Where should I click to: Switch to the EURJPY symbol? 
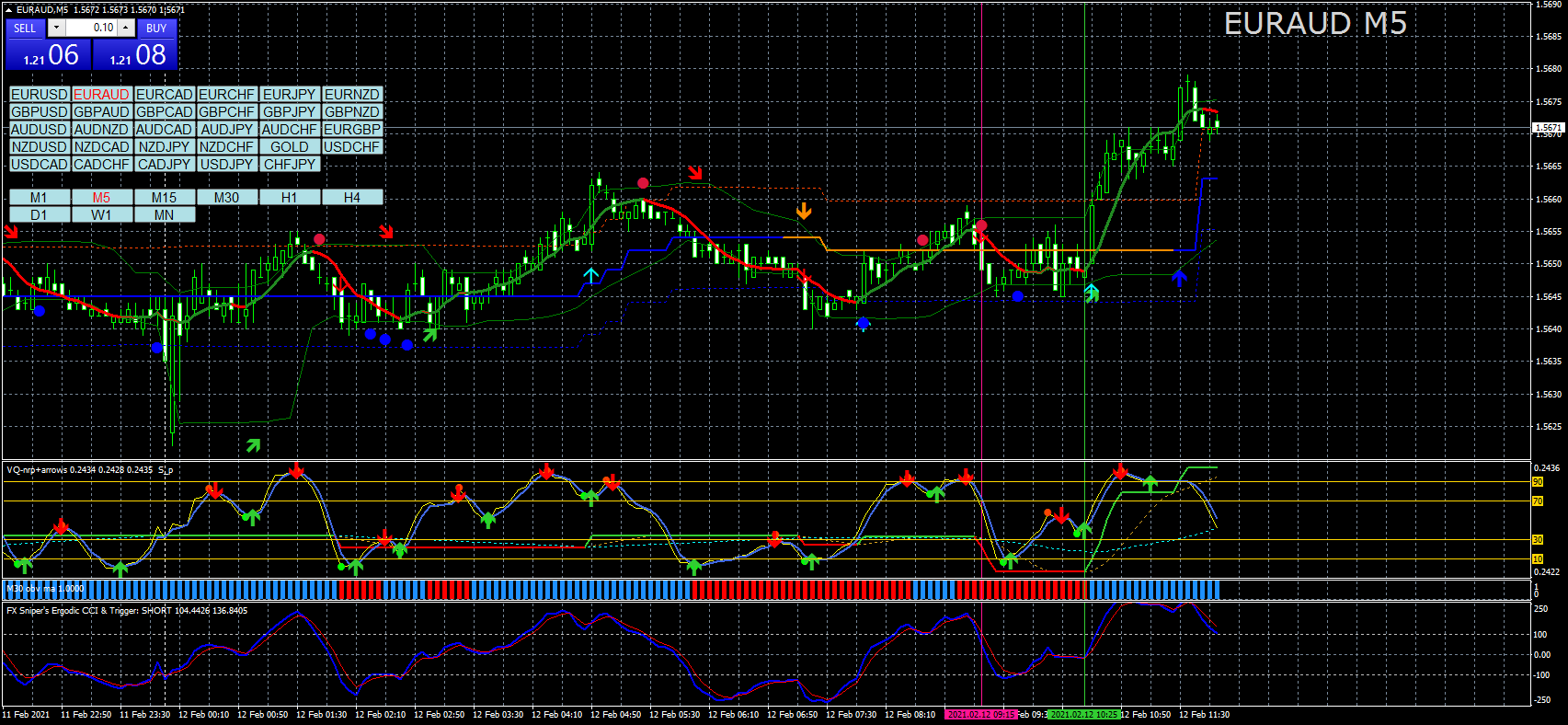coord(290,95)
